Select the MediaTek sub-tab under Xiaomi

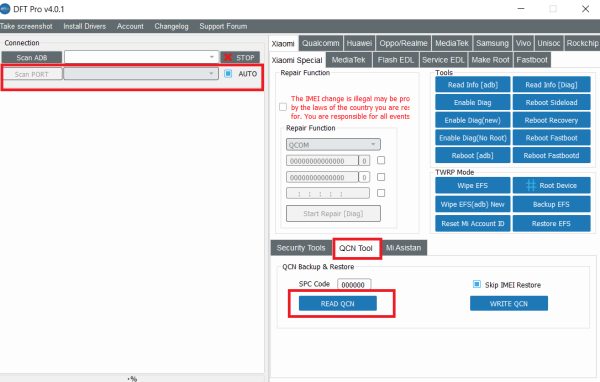pyautogui.click(x=349, y=60)
